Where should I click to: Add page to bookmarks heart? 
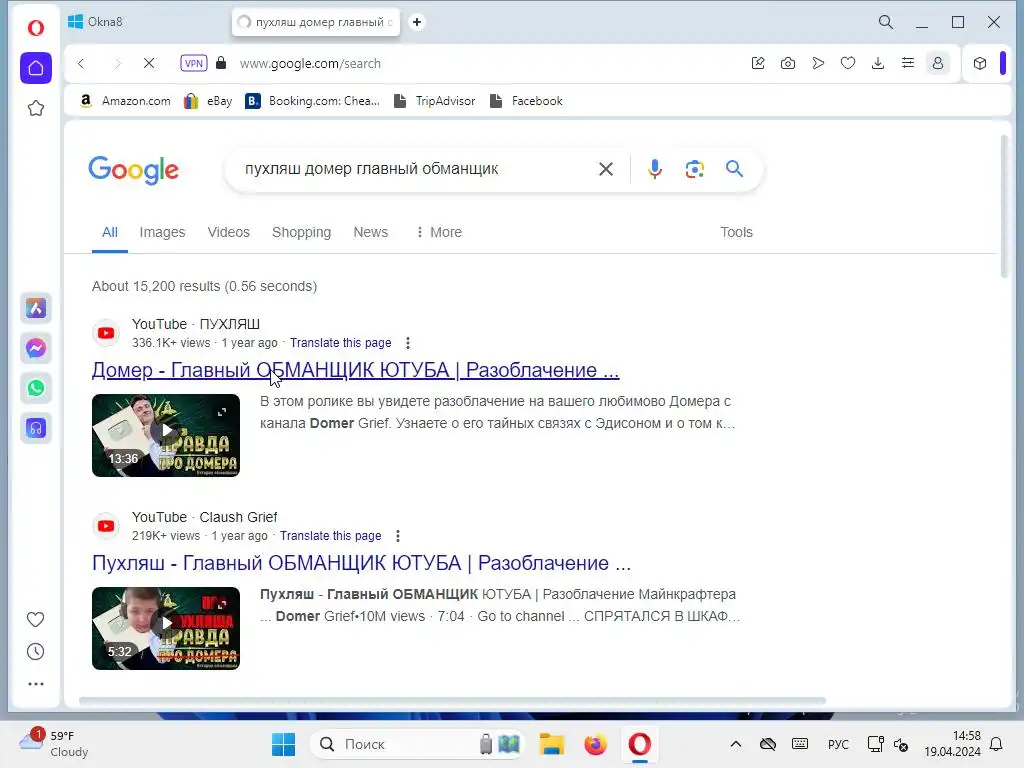848,63
